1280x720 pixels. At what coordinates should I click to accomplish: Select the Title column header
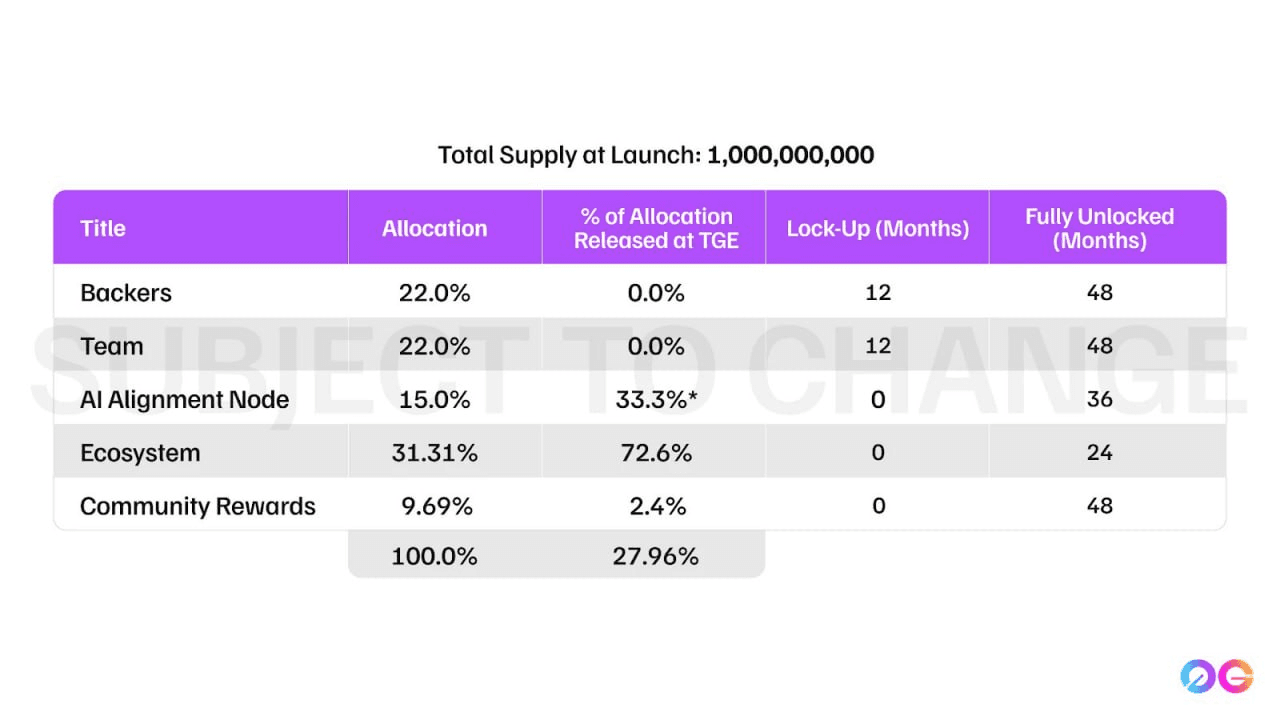tap(103, 228)
